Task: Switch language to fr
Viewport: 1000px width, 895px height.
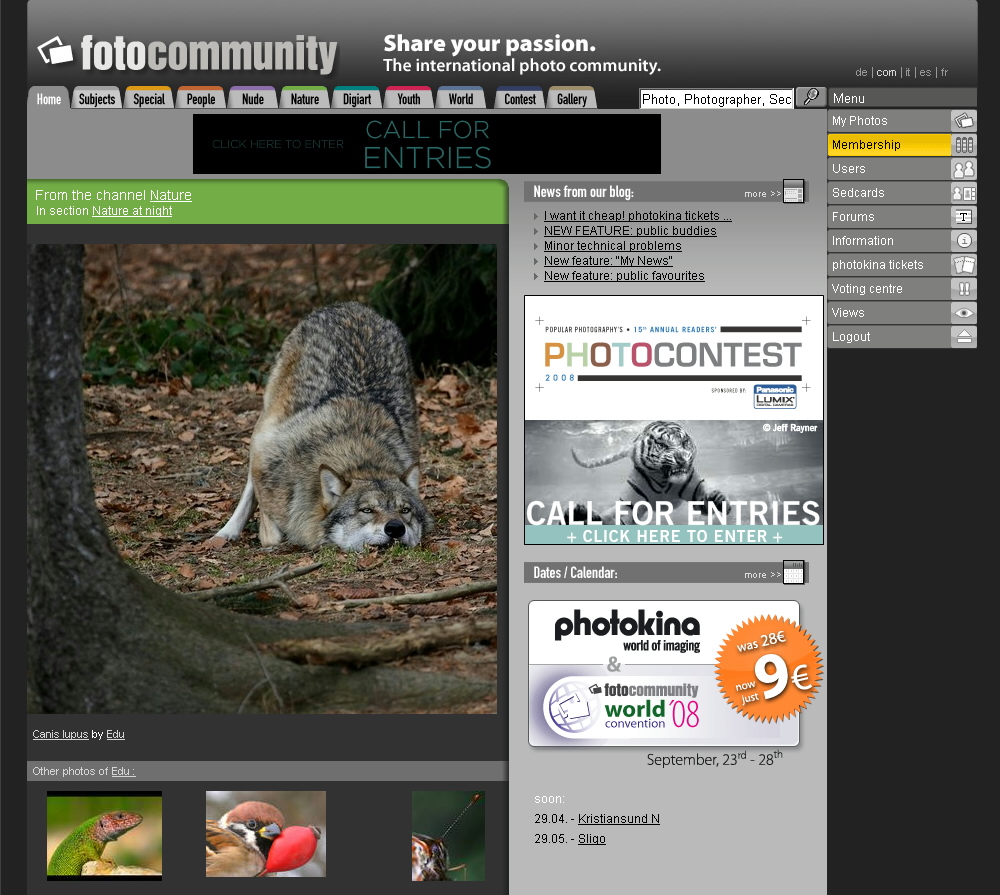Action: coord(945,73)
